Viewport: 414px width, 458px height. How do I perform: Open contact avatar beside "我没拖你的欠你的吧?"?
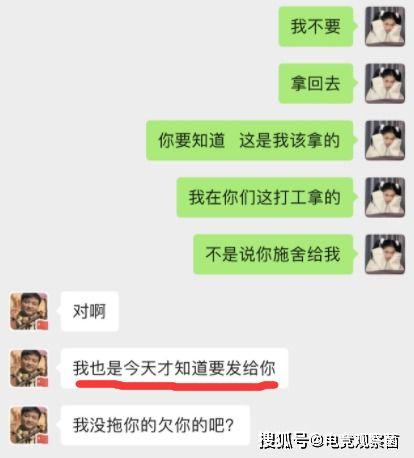29,425
